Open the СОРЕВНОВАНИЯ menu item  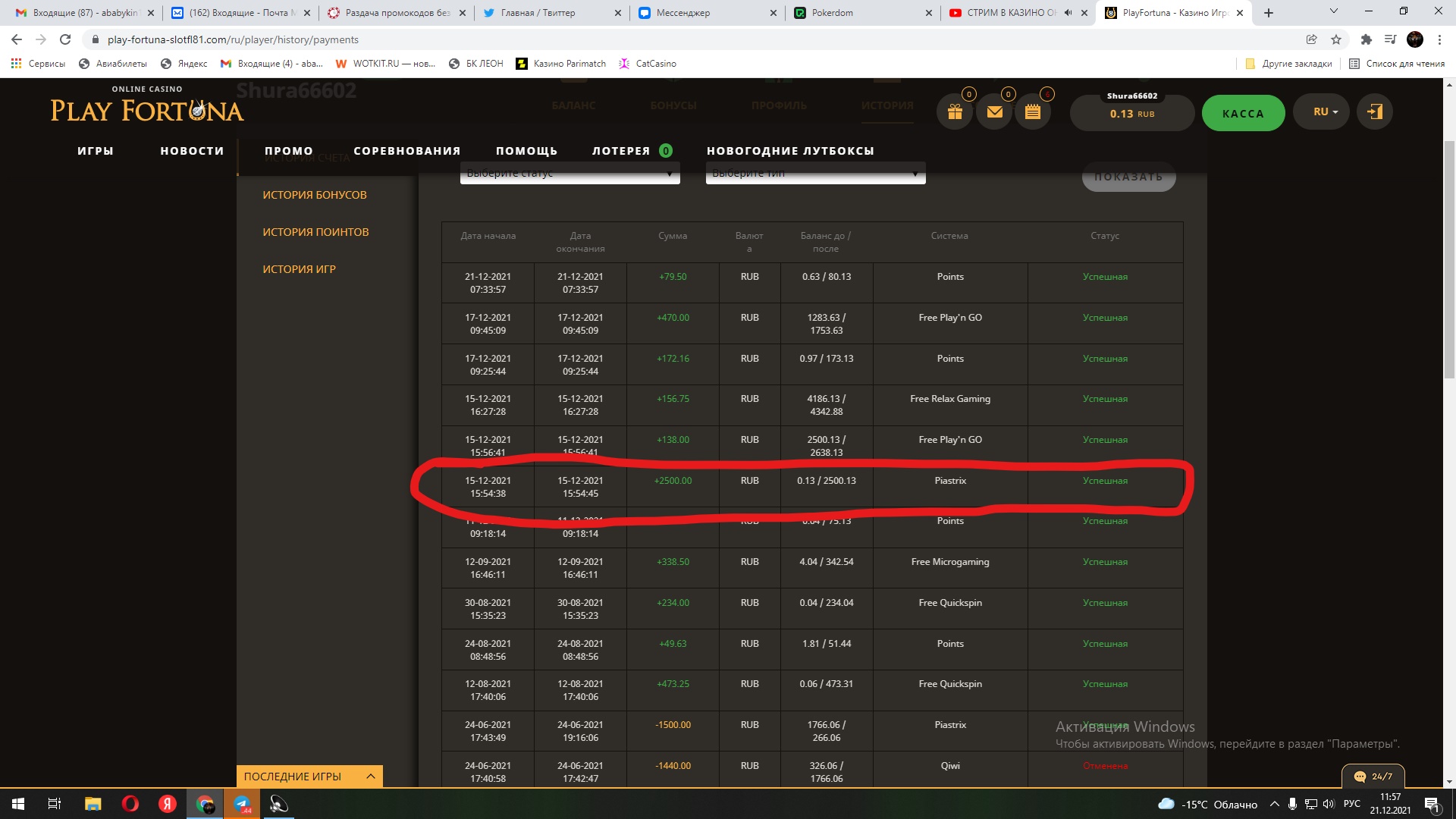407,151
